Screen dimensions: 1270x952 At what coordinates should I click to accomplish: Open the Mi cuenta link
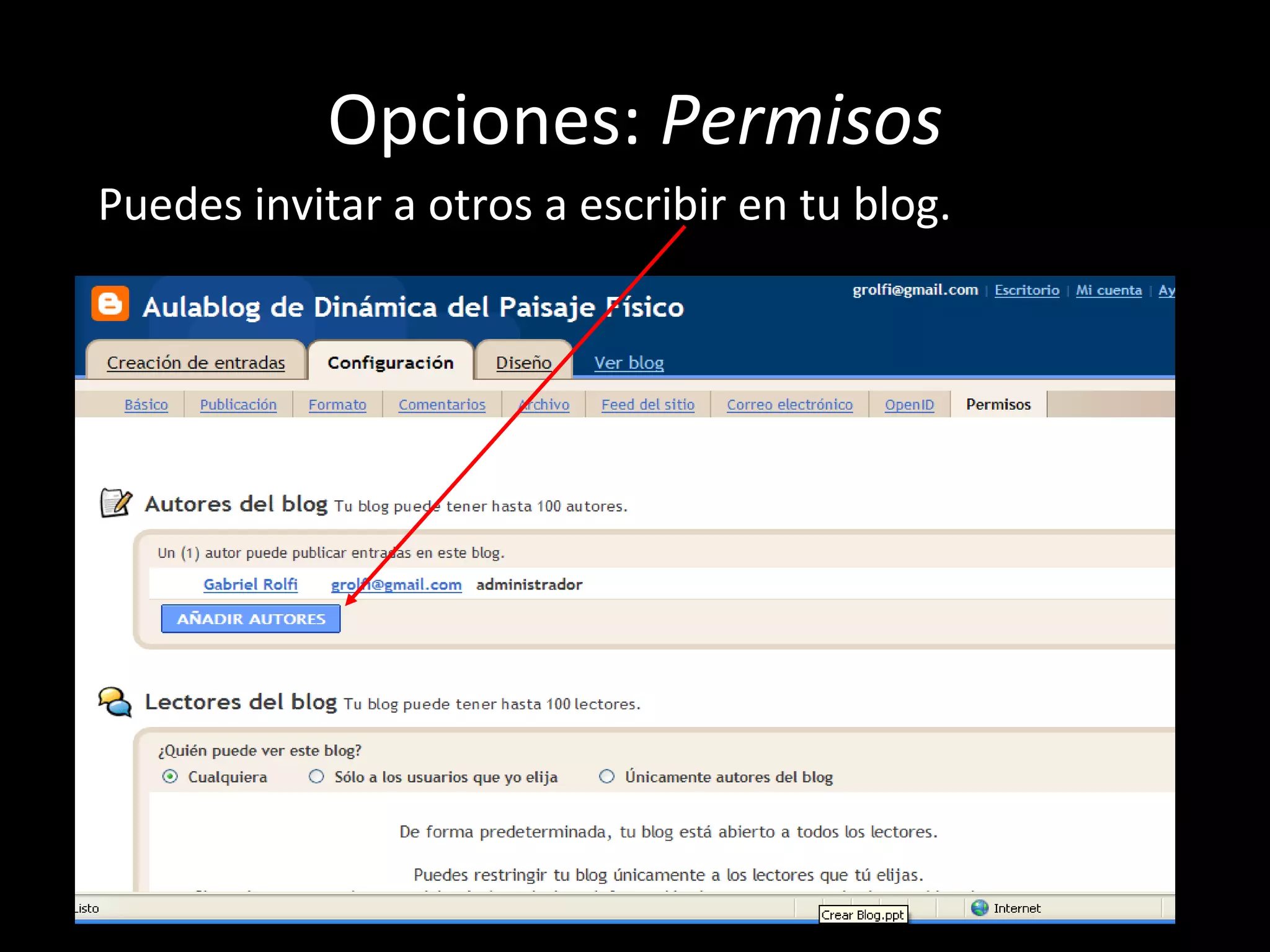[x=1109, y=290]
